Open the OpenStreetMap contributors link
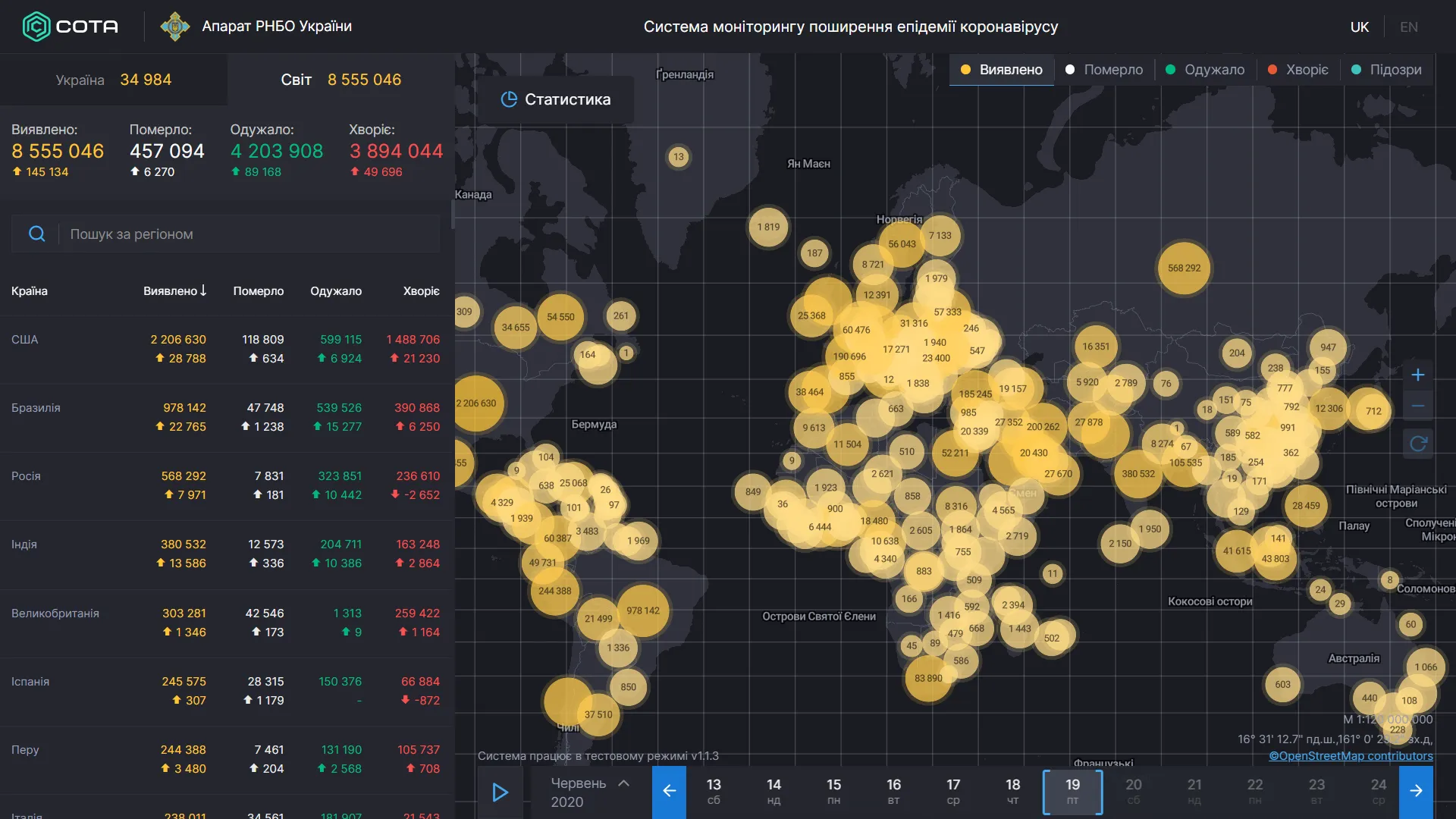This screenshot has height=819, width=1456. click(1351, 756)
